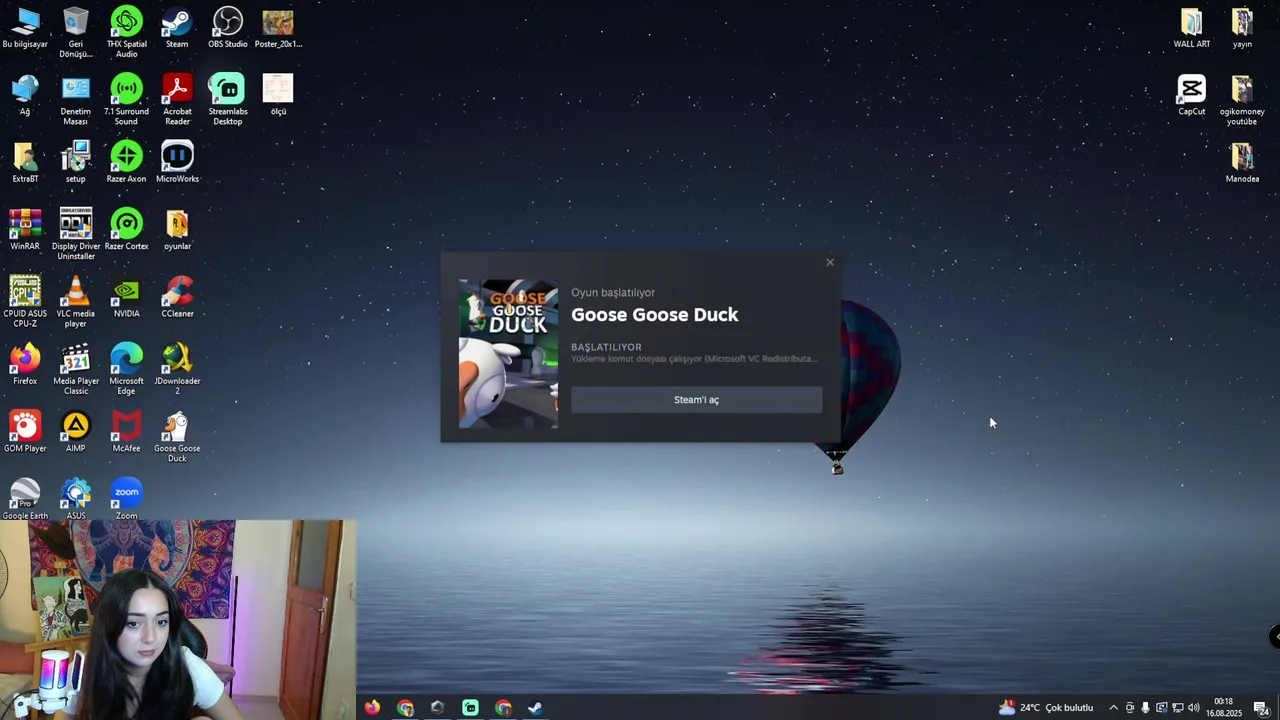Select the Acrobat Reader shortcut
Image resolution: width=1280 pixels, height=720 pixels.
pyautogui.click(x=177, y=100)
